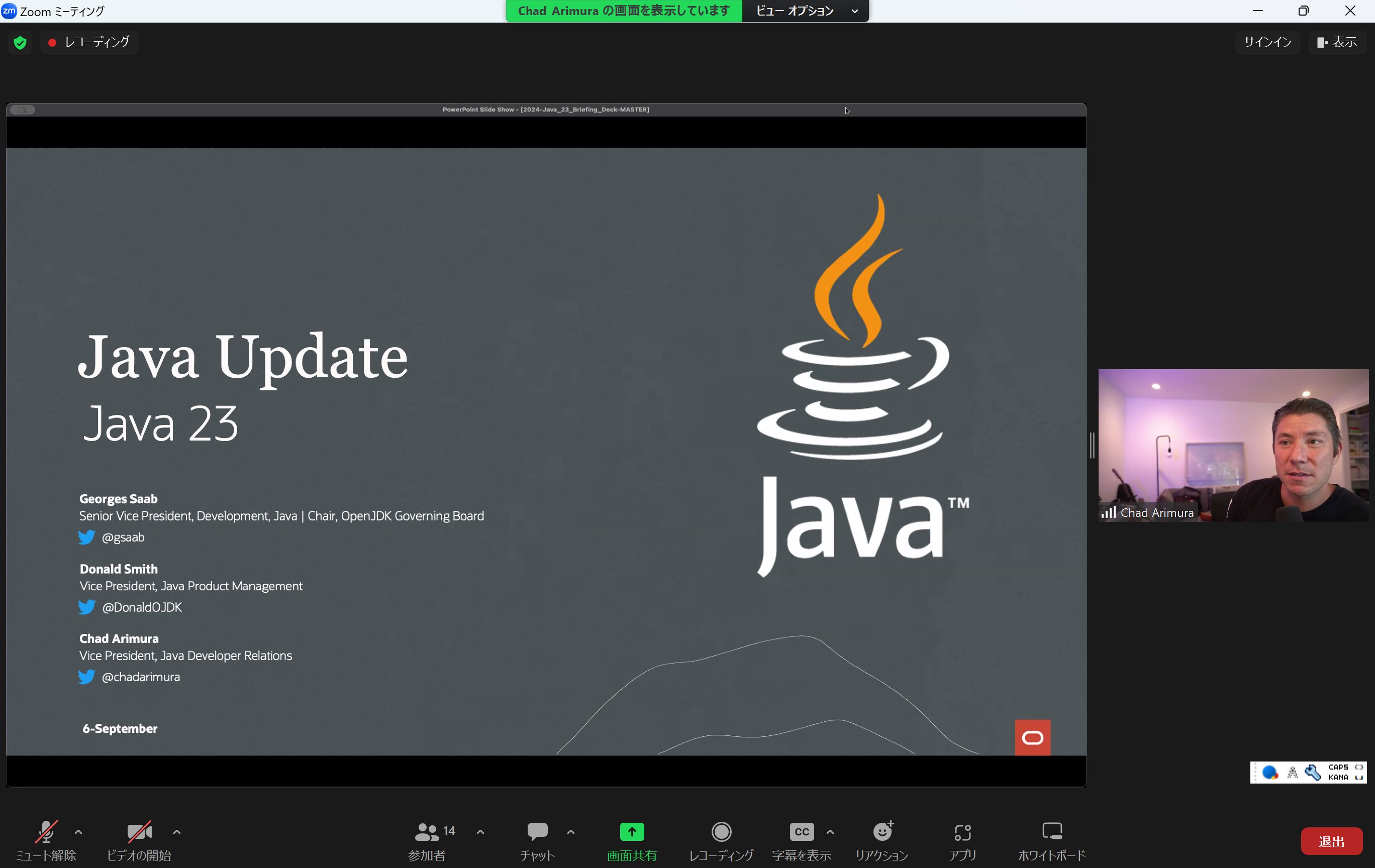Click the name 'Donald Smith'
The height and width of the screenshot is (868, 1375).
coord(119,569)
